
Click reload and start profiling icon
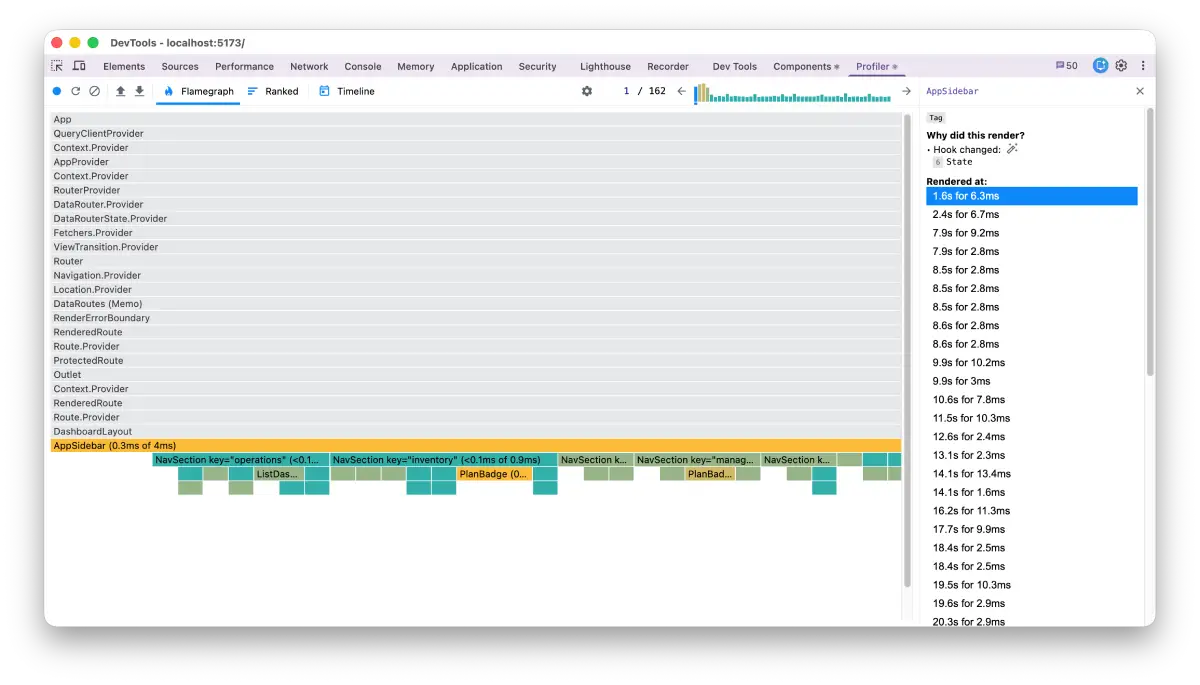click(x=75, y=91)
